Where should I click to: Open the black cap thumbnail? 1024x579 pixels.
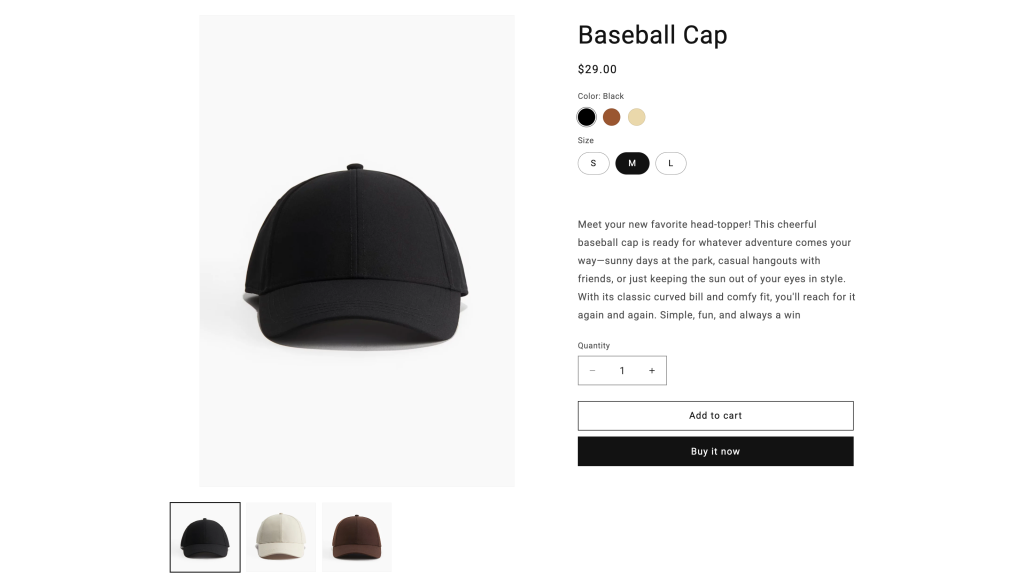click(x=205, y=537)
